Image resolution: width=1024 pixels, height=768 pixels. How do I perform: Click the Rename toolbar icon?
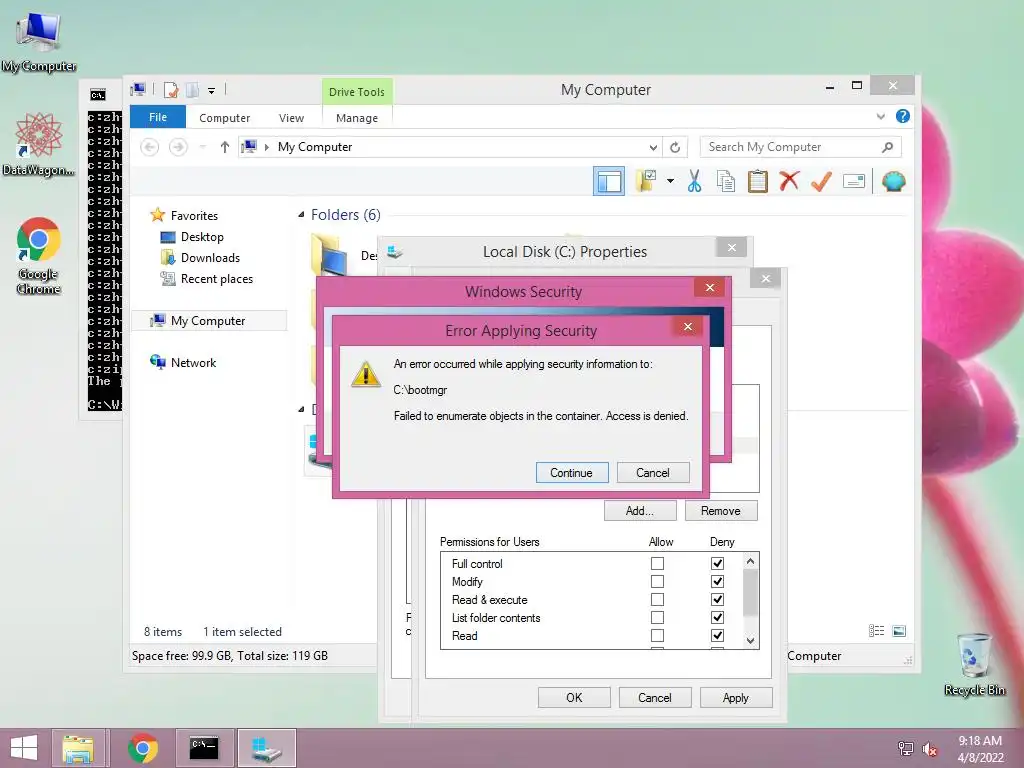854,182
